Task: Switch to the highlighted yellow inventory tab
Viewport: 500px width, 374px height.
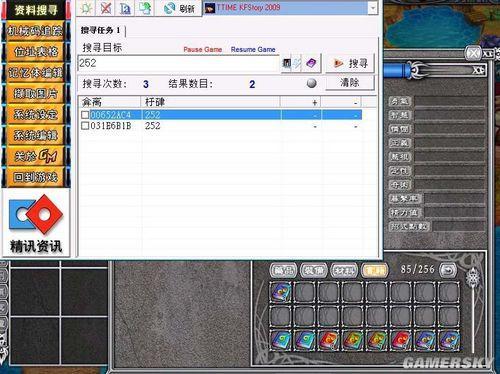Action: (375, 270)
